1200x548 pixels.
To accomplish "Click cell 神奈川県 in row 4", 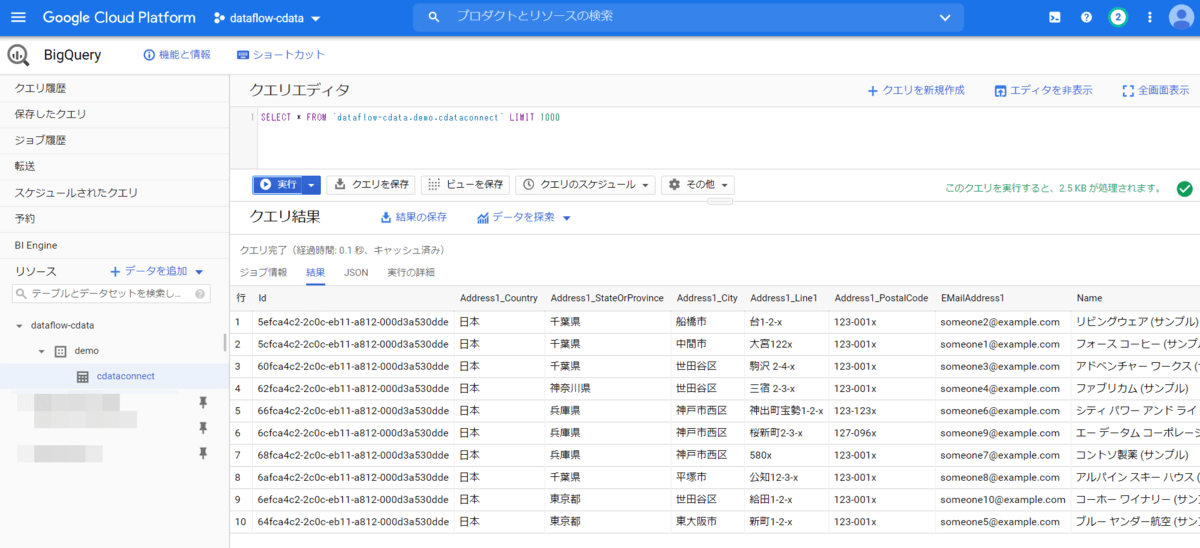I will 570,388.
